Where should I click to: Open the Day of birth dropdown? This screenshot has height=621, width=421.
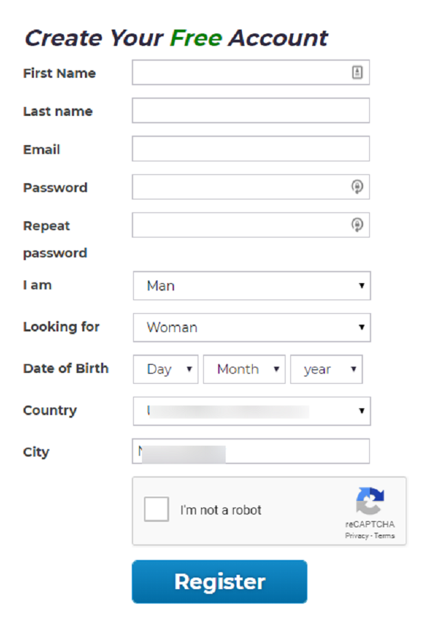click(x=166, y=369)
